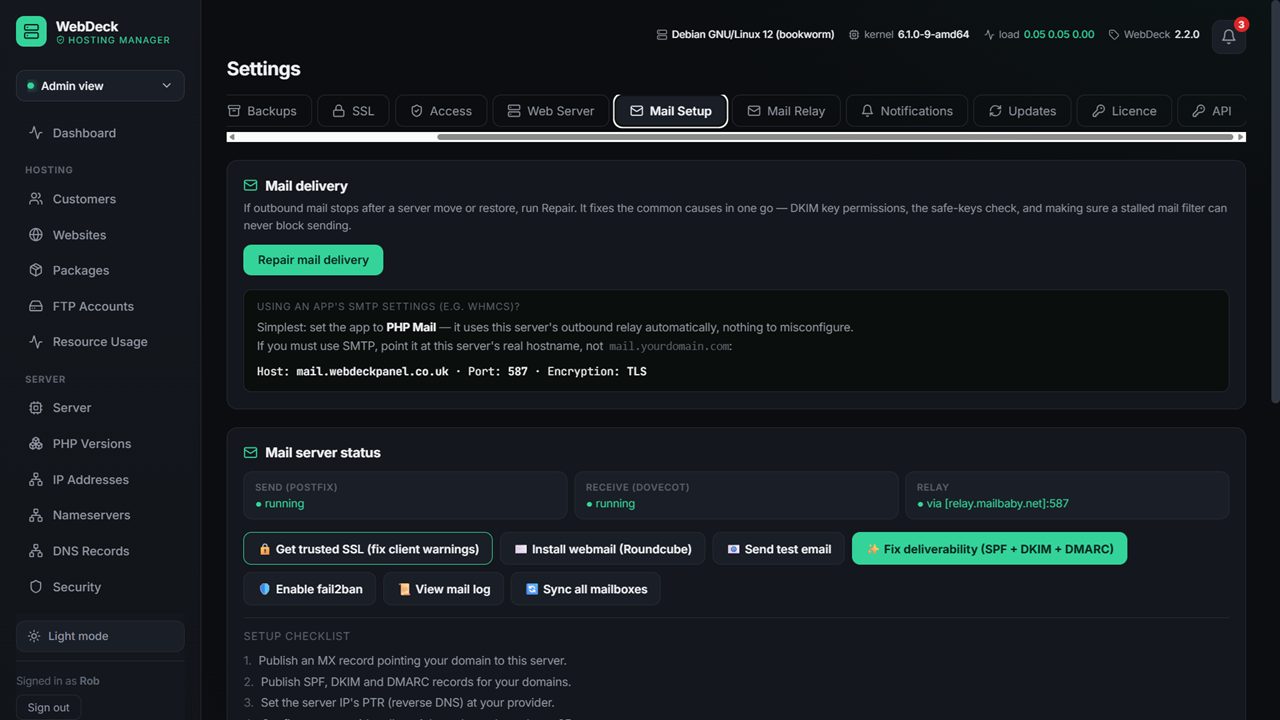Click the key icon on Licence tab
This screenshot has height=720, width=1280.
click(x=1098, y=111)
